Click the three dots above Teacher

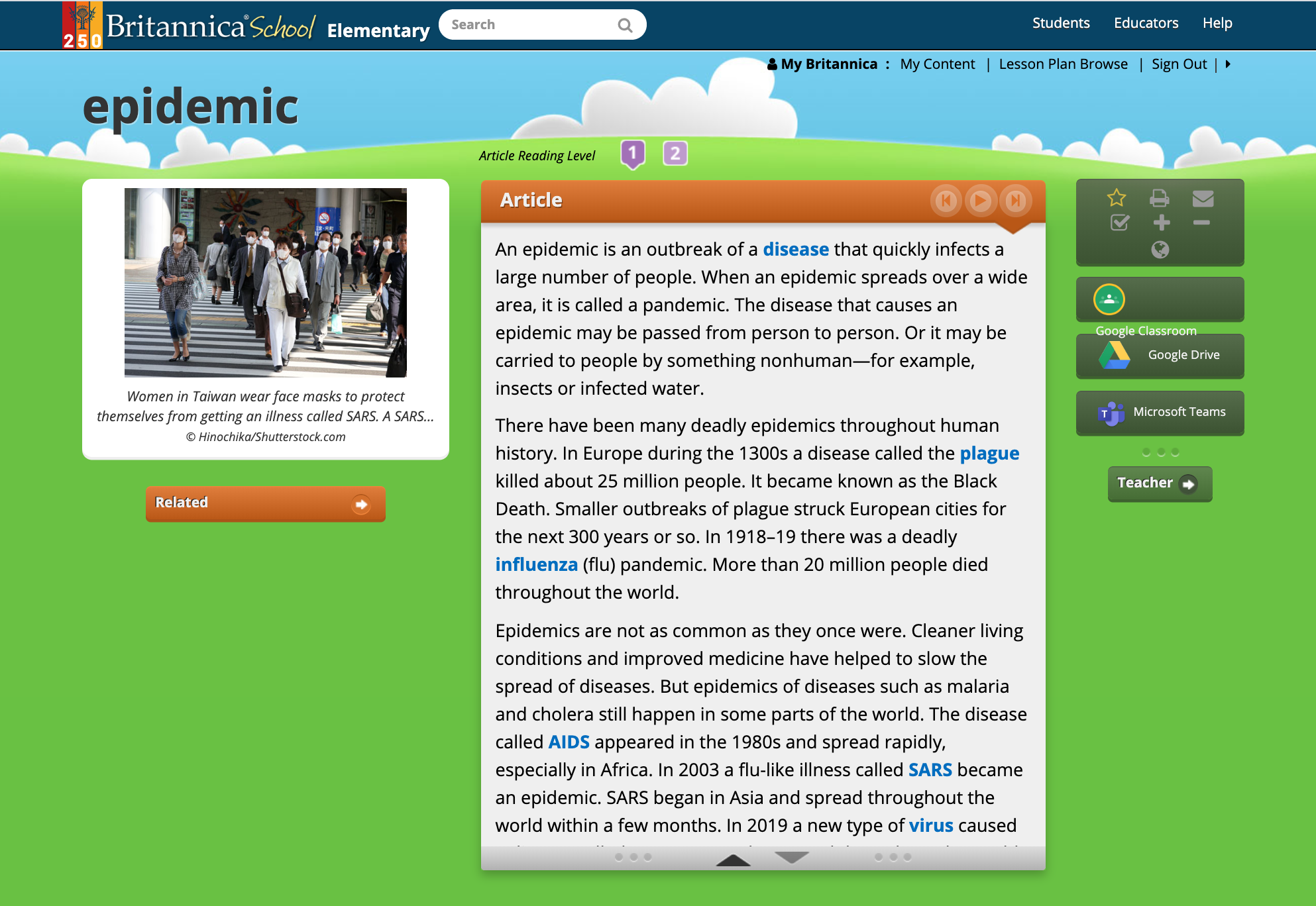[x=1160, y=452]
